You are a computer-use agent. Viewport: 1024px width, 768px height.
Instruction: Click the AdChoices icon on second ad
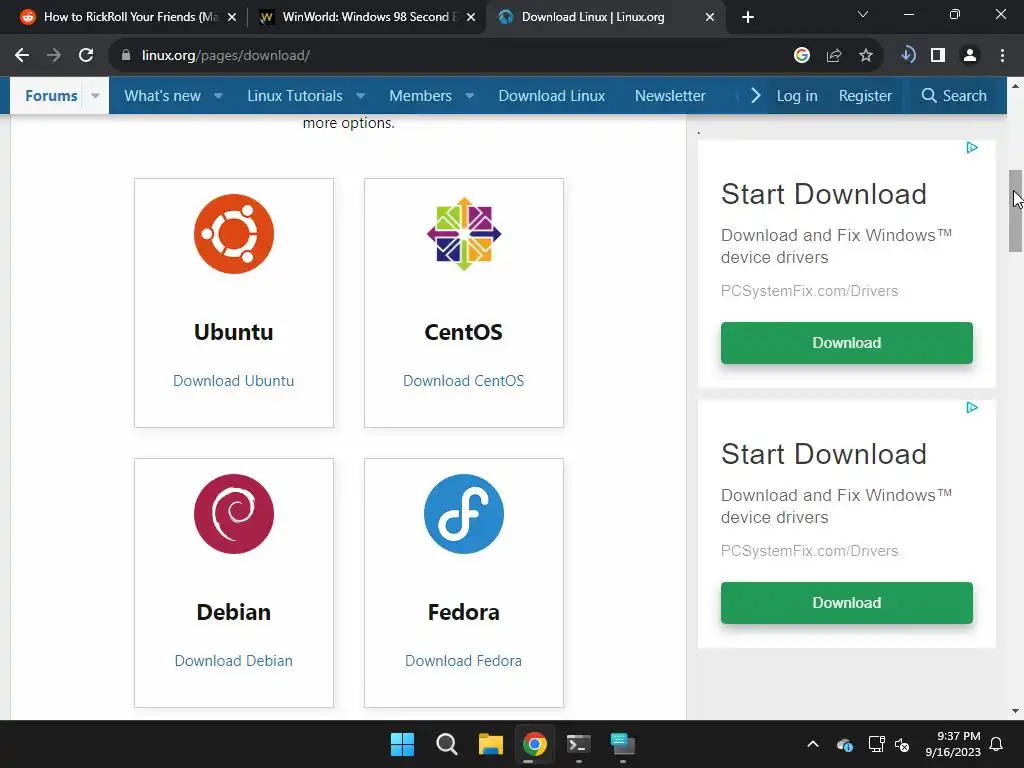[972, 408]
